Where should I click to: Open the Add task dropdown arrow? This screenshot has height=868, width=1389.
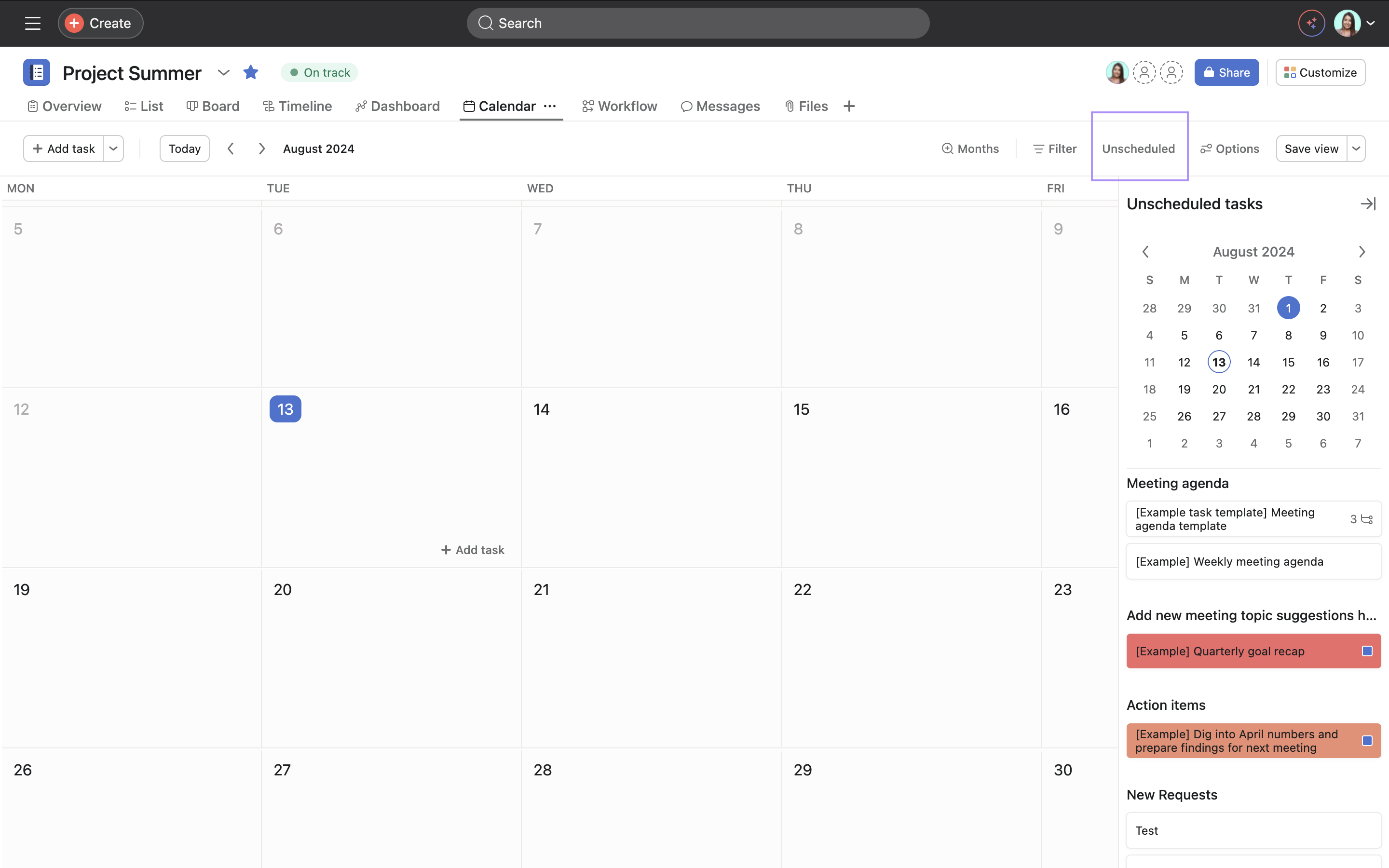coord(113,148)
